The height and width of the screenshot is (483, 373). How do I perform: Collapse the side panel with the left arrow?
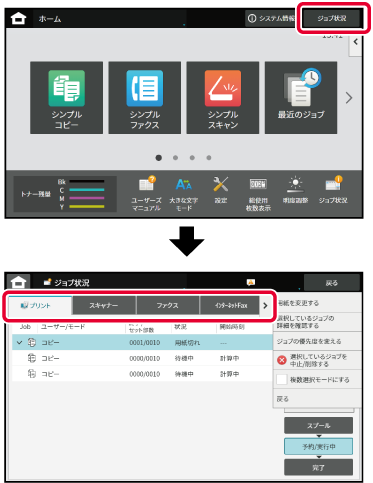(x=355, y=42)
